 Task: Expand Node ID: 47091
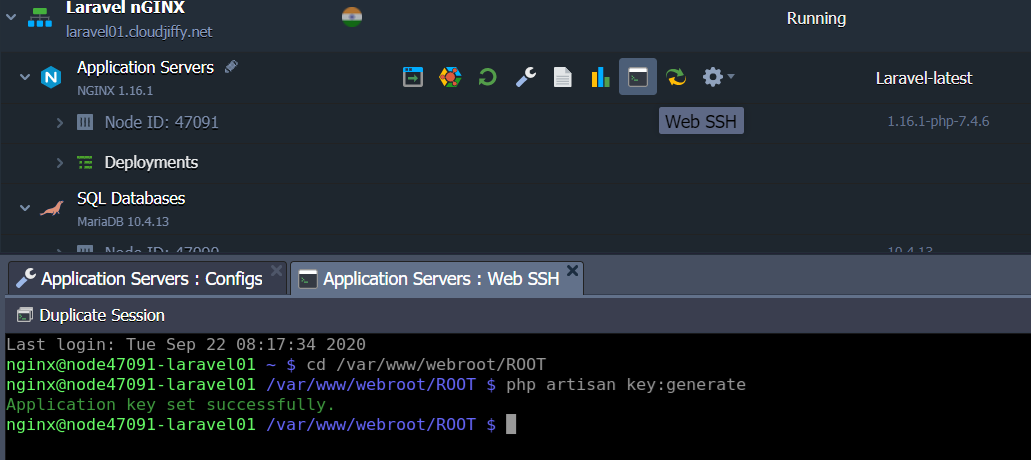point(59,123)
